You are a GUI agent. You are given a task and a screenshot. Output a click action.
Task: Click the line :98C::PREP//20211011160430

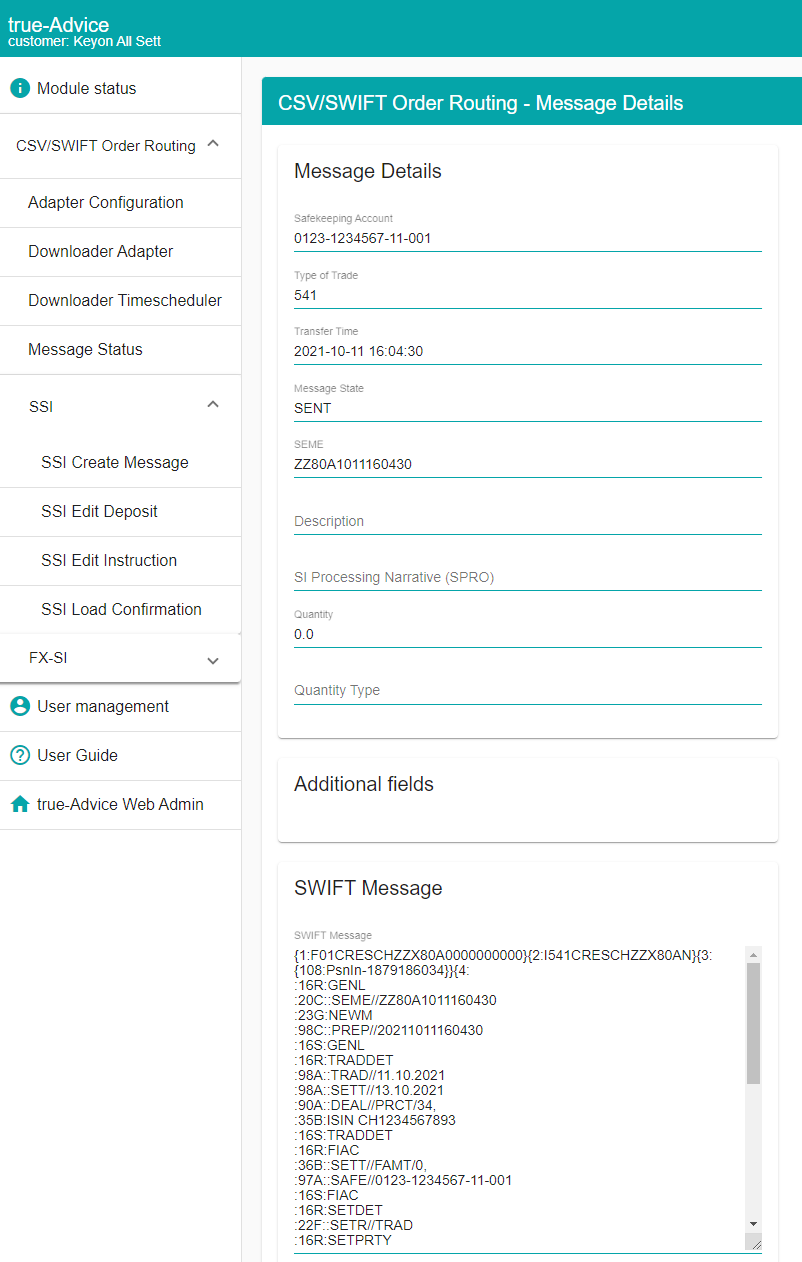click(389, 1030)
